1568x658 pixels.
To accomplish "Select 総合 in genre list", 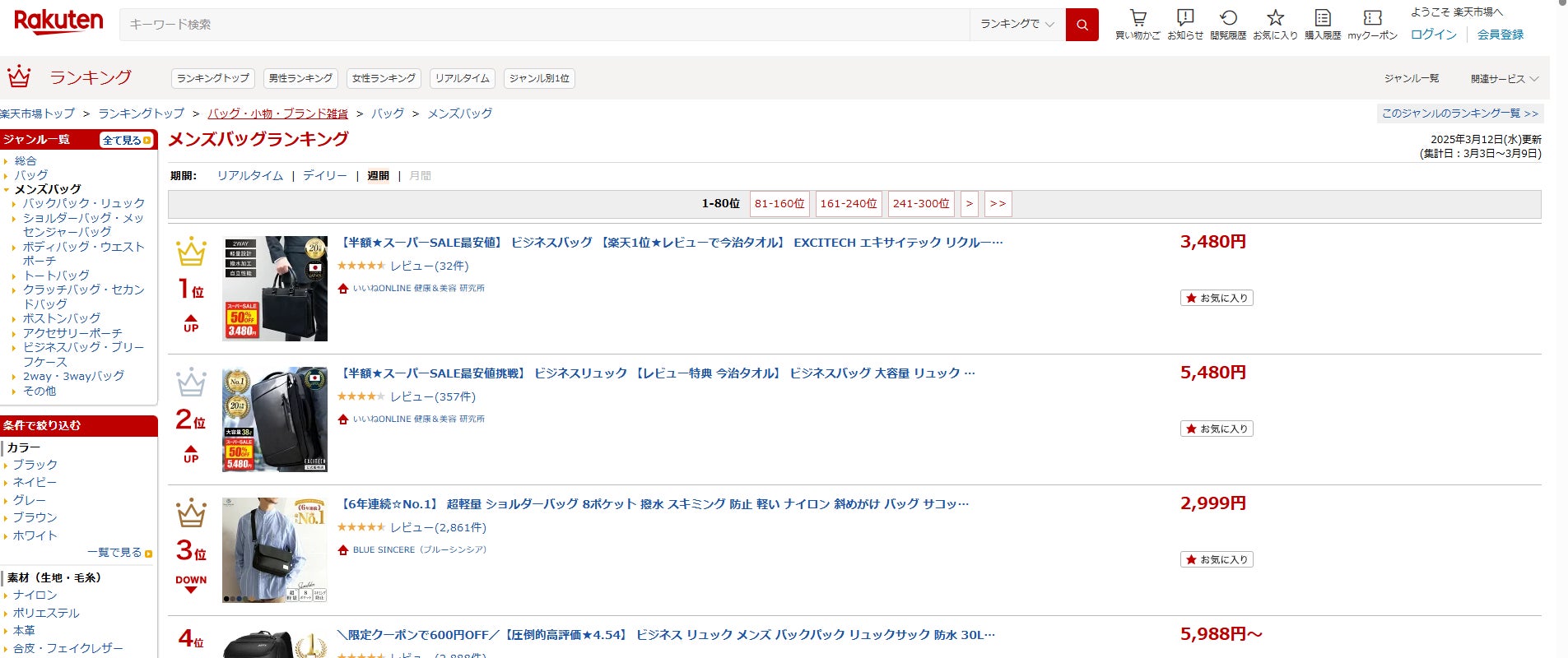I will tap(26, 161).
